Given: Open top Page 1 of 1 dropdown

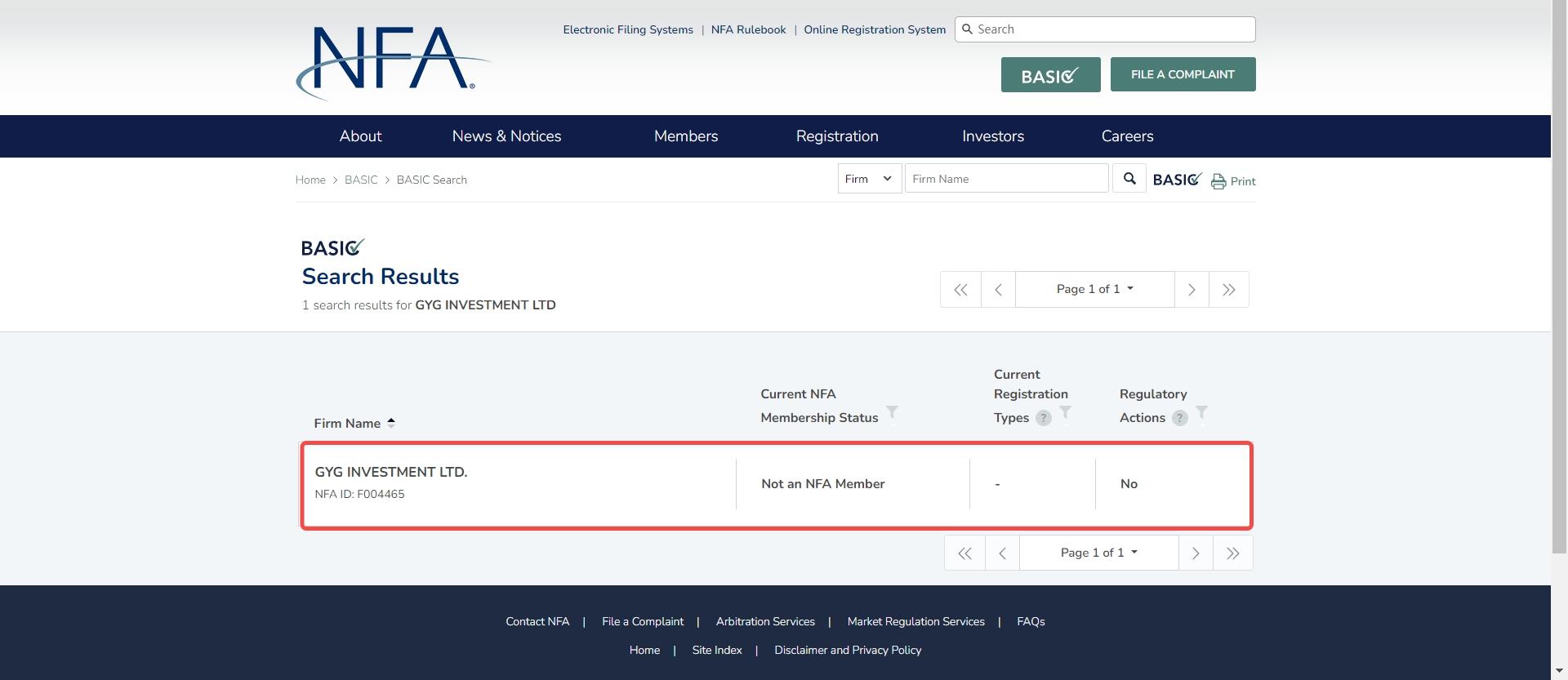Looking at the screenshot, I should point(1095,290).
